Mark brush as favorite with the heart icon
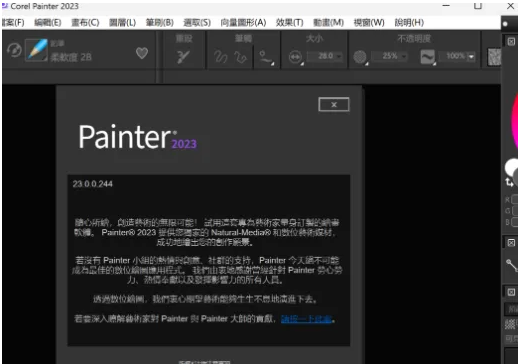Screen dimensions: 519x364 [x=142, y=53]
